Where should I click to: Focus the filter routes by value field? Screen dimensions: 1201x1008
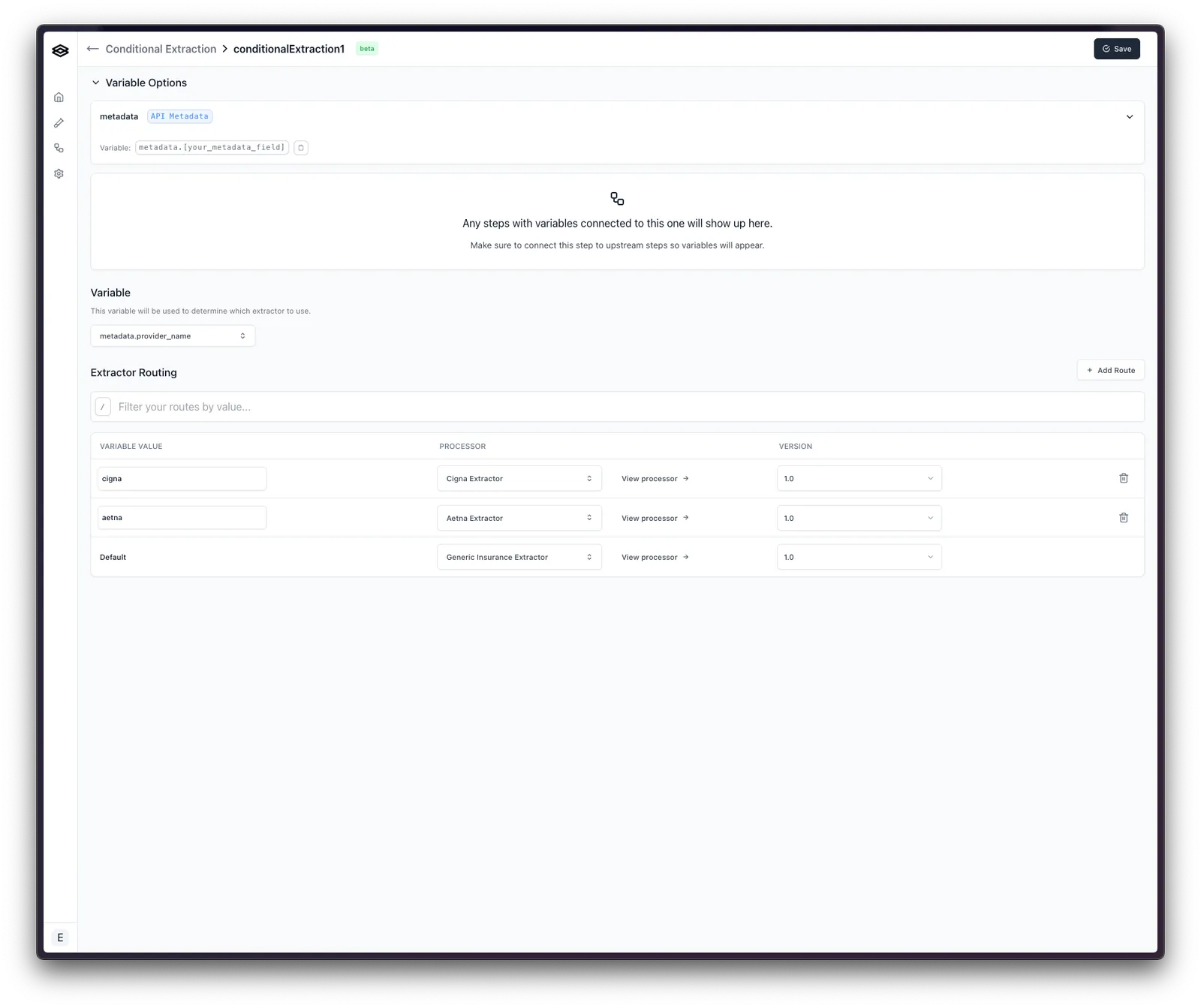coord(617,407)
